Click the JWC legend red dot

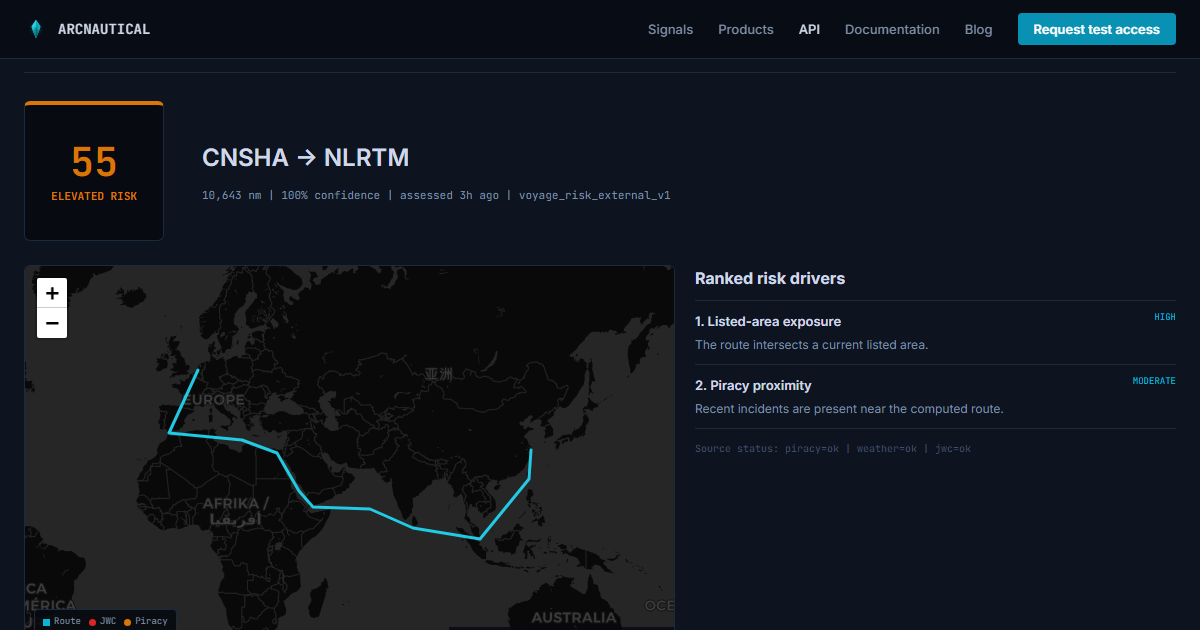pos(92,622)
